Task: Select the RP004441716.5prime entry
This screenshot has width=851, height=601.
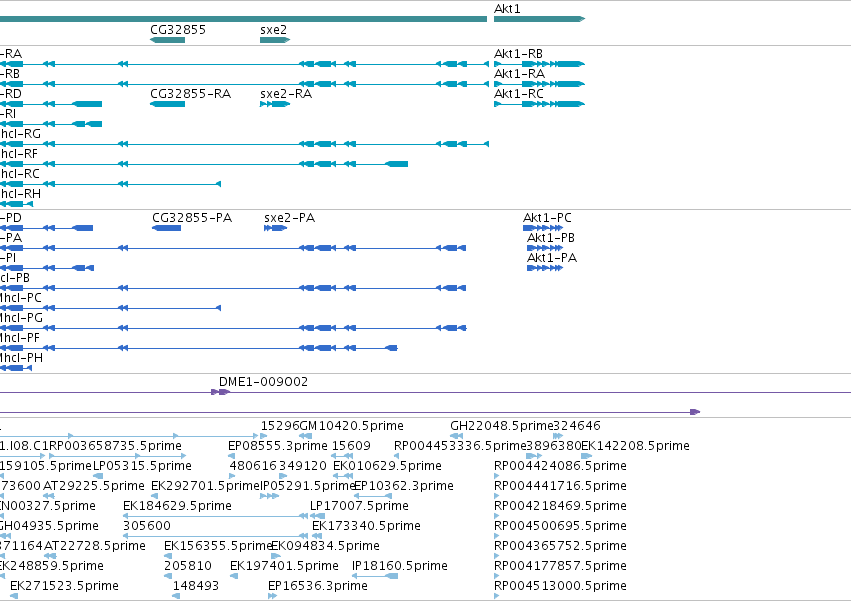Action: [x=560, y=486]
